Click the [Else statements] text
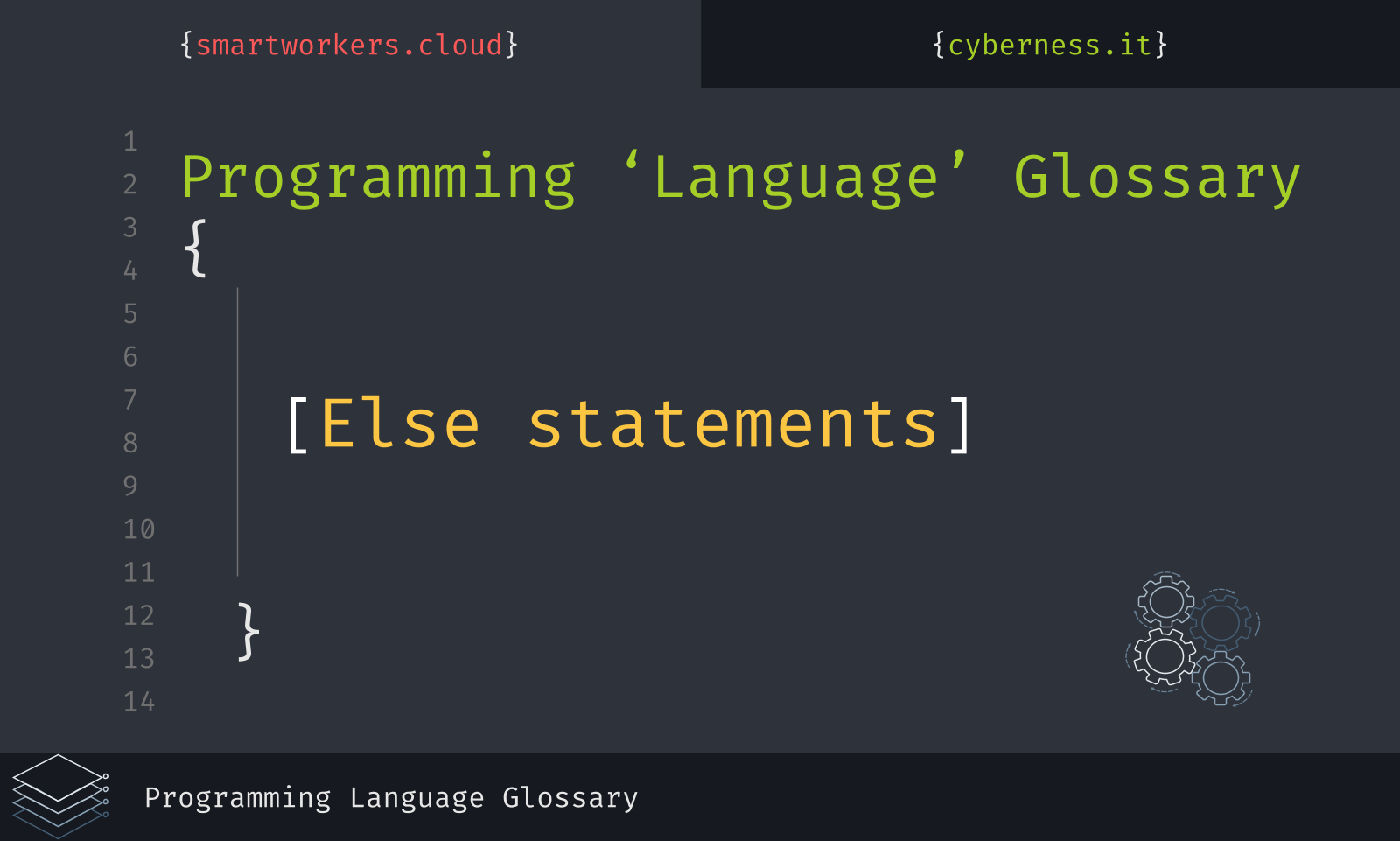The image size is (1400, 841). 628,424
